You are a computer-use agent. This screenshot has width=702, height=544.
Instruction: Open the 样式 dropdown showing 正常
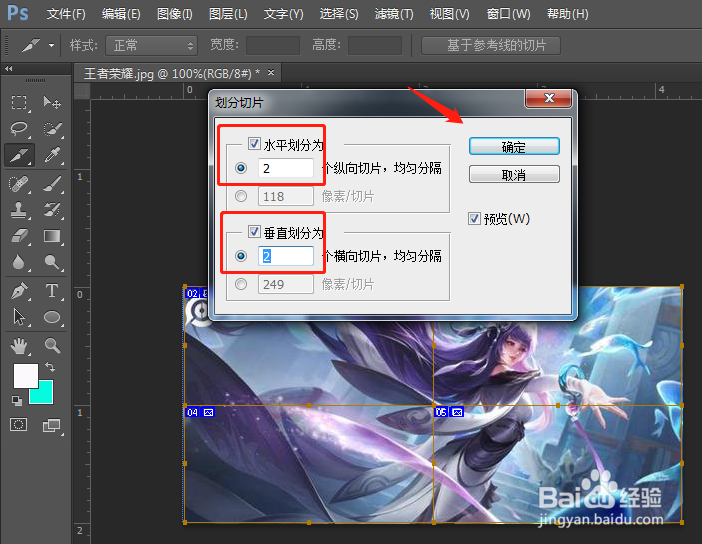click(151, 46)
